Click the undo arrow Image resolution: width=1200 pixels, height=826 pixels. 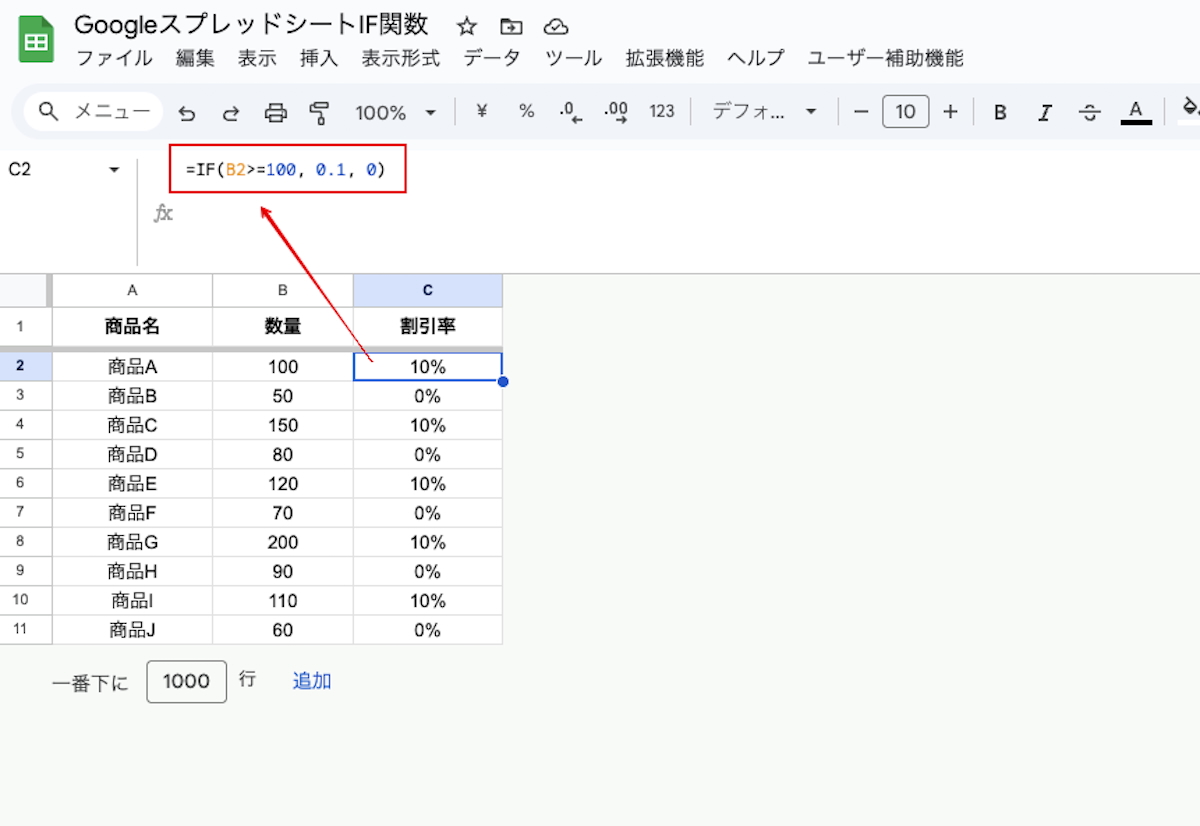tap(187, 112)
